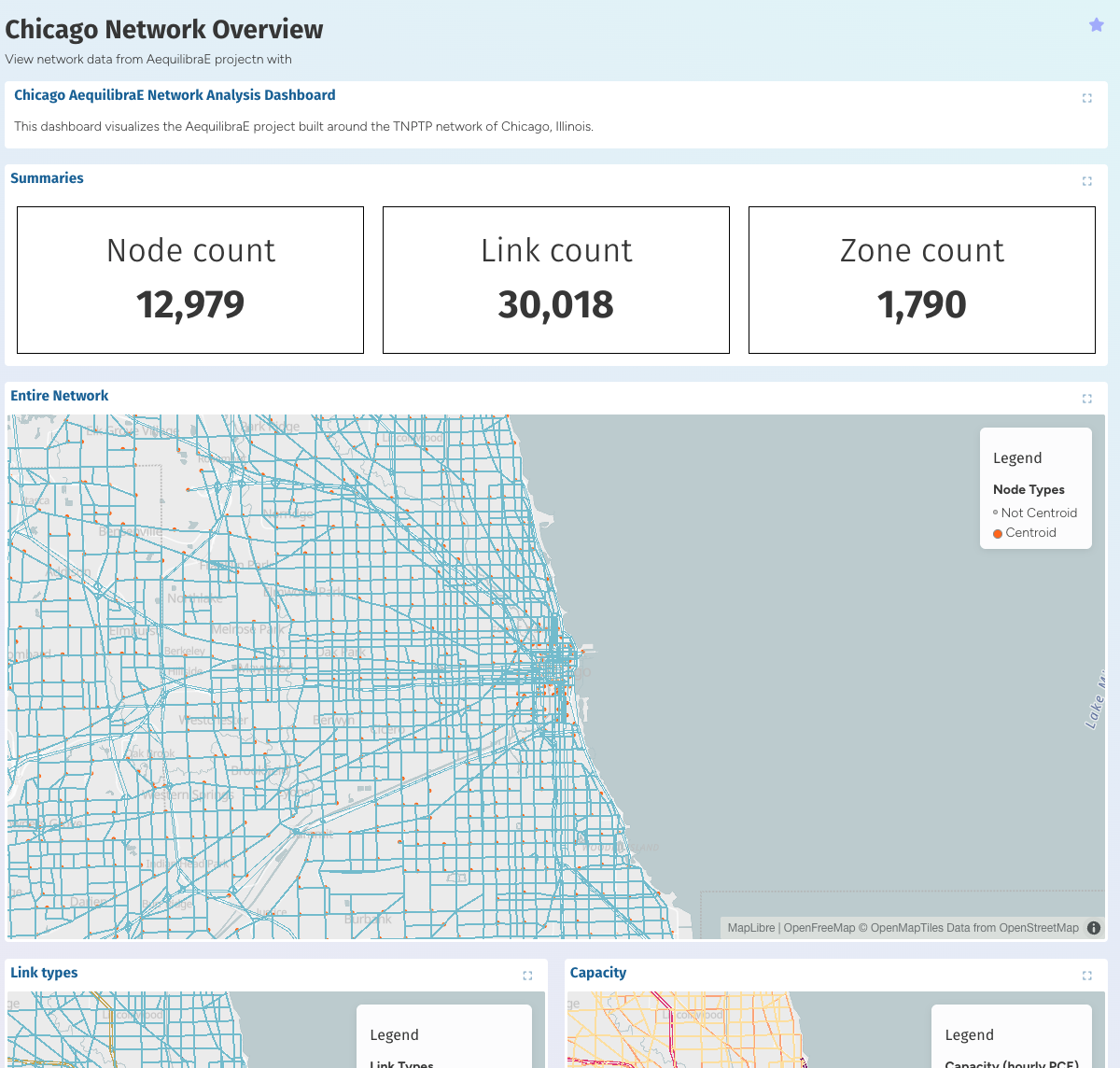Viewport: 1120px width, 1068px height.
Task: Open the Entire Network map in fullscreen
Action: tap(1086, 398)
